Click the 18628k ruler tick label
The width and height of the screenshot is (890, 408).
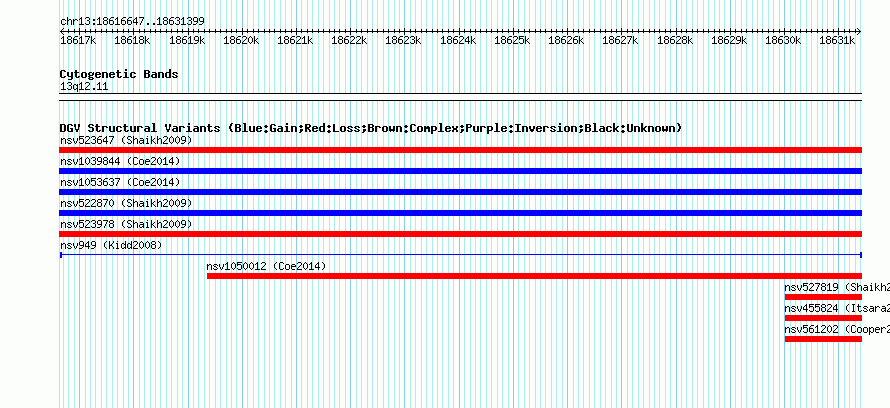point(675,40)
